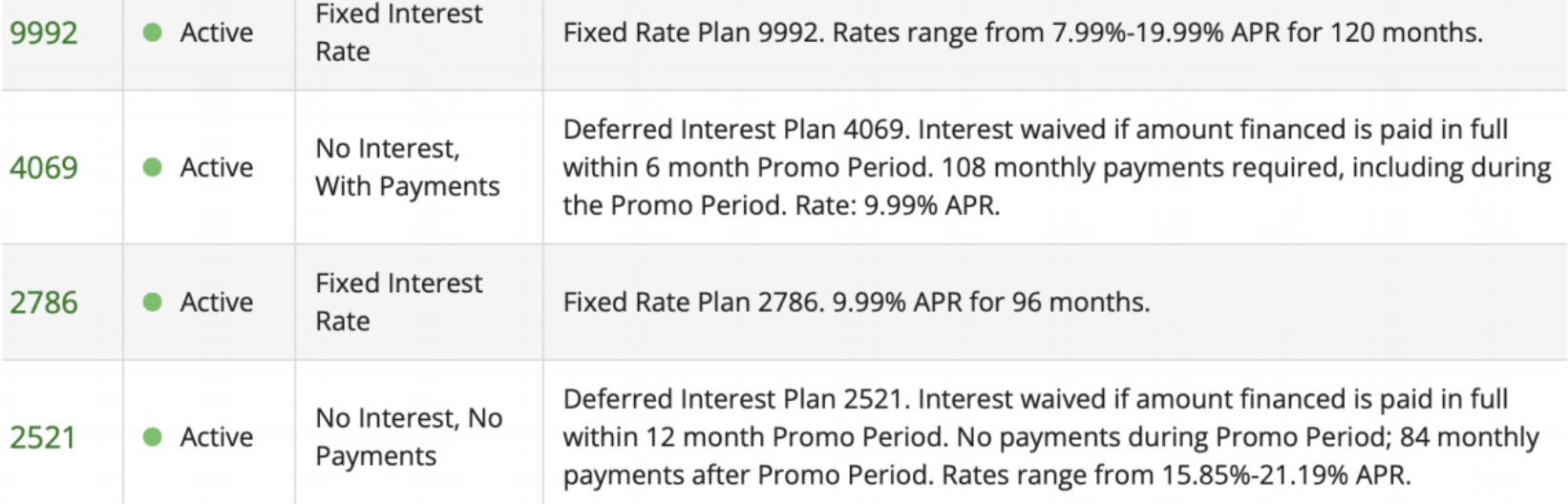Screen dimensions: 1568x504
Task: Select "No Interest, With Payments" type cell
Action: pyautogui.click(x=407, y=167)
